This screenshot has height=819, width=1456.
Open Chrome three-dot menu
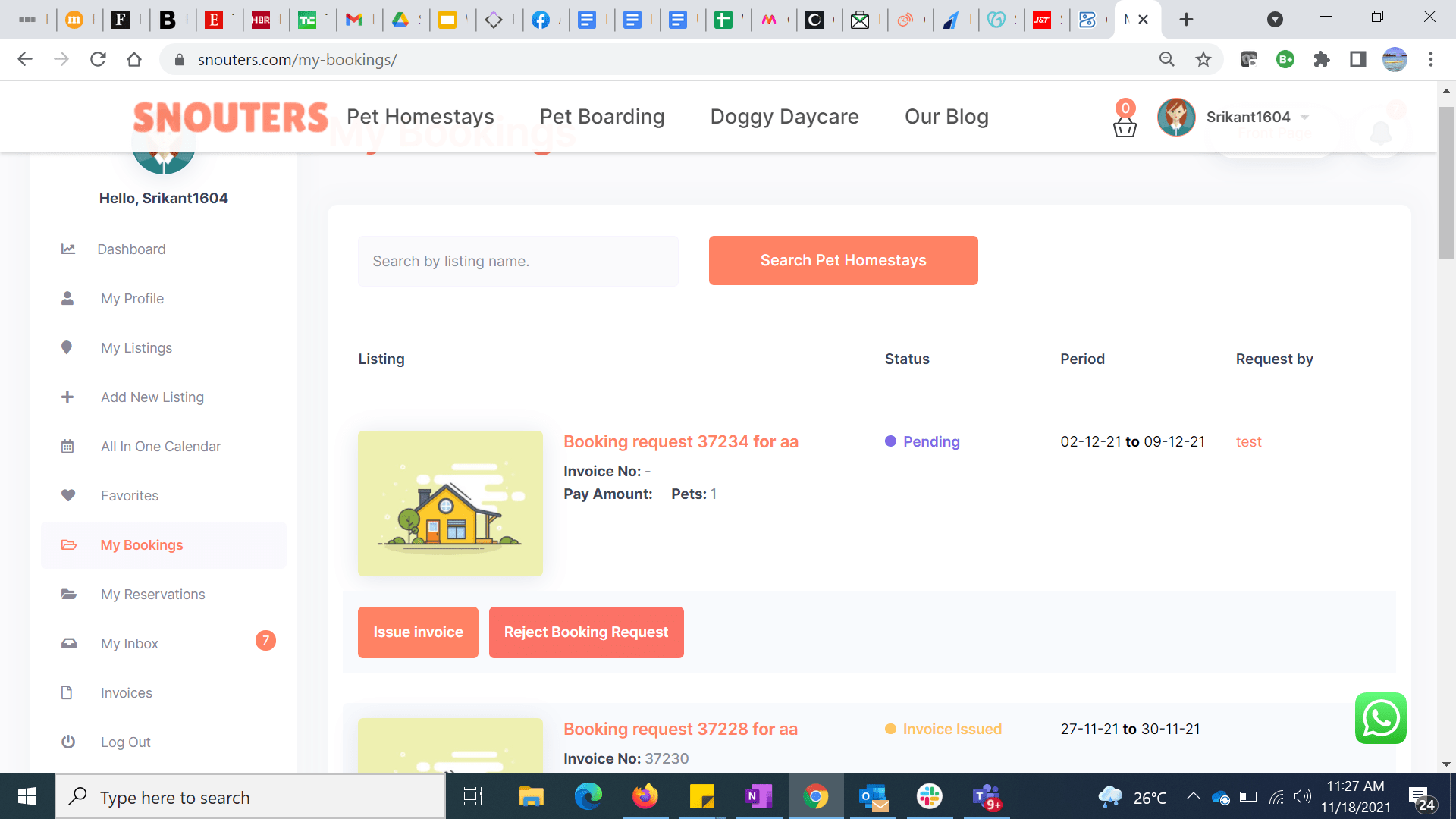click(1431, 59)
